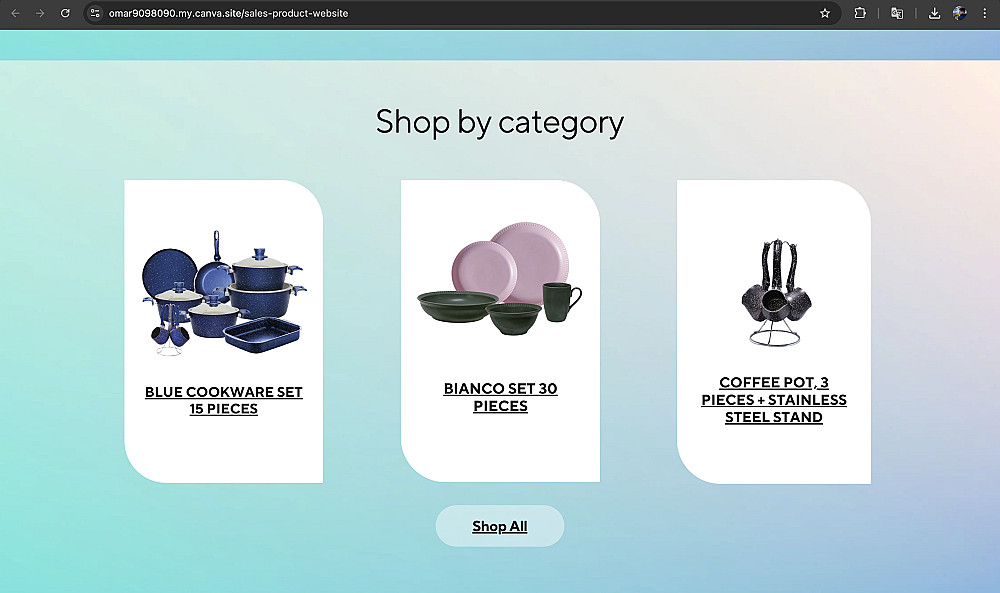Click the white Bianco Set product card
This screenshot has height=593, width=1000.
coord(501,331)
